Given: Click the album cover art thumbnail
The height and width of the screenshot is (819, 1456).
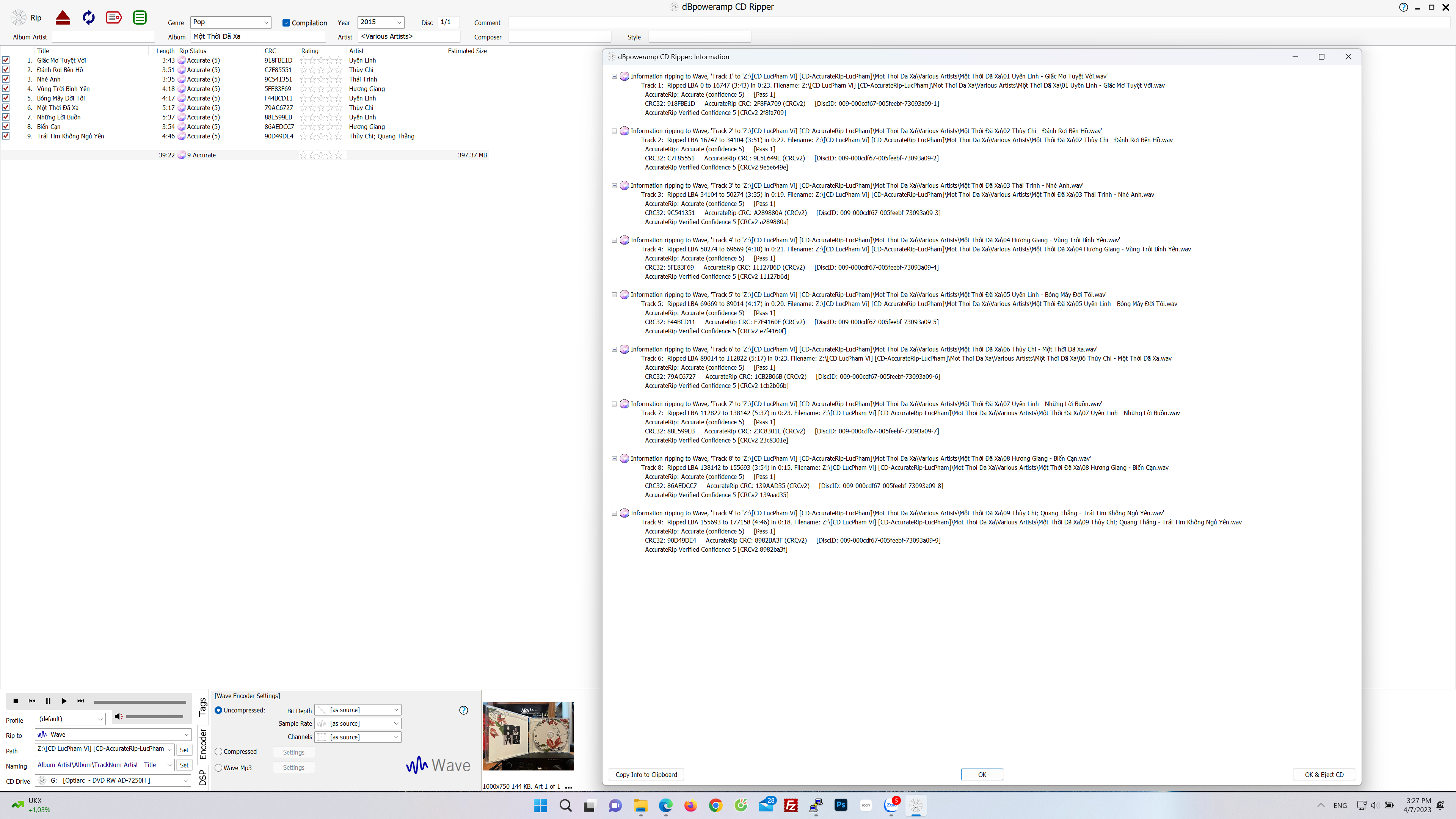Looking at the screenshot, I should pos(528,736).
